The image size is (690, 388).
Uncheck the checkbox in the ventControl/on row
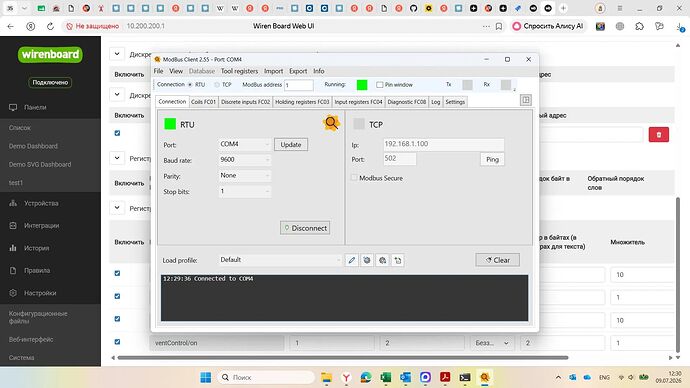click(117, 341)
